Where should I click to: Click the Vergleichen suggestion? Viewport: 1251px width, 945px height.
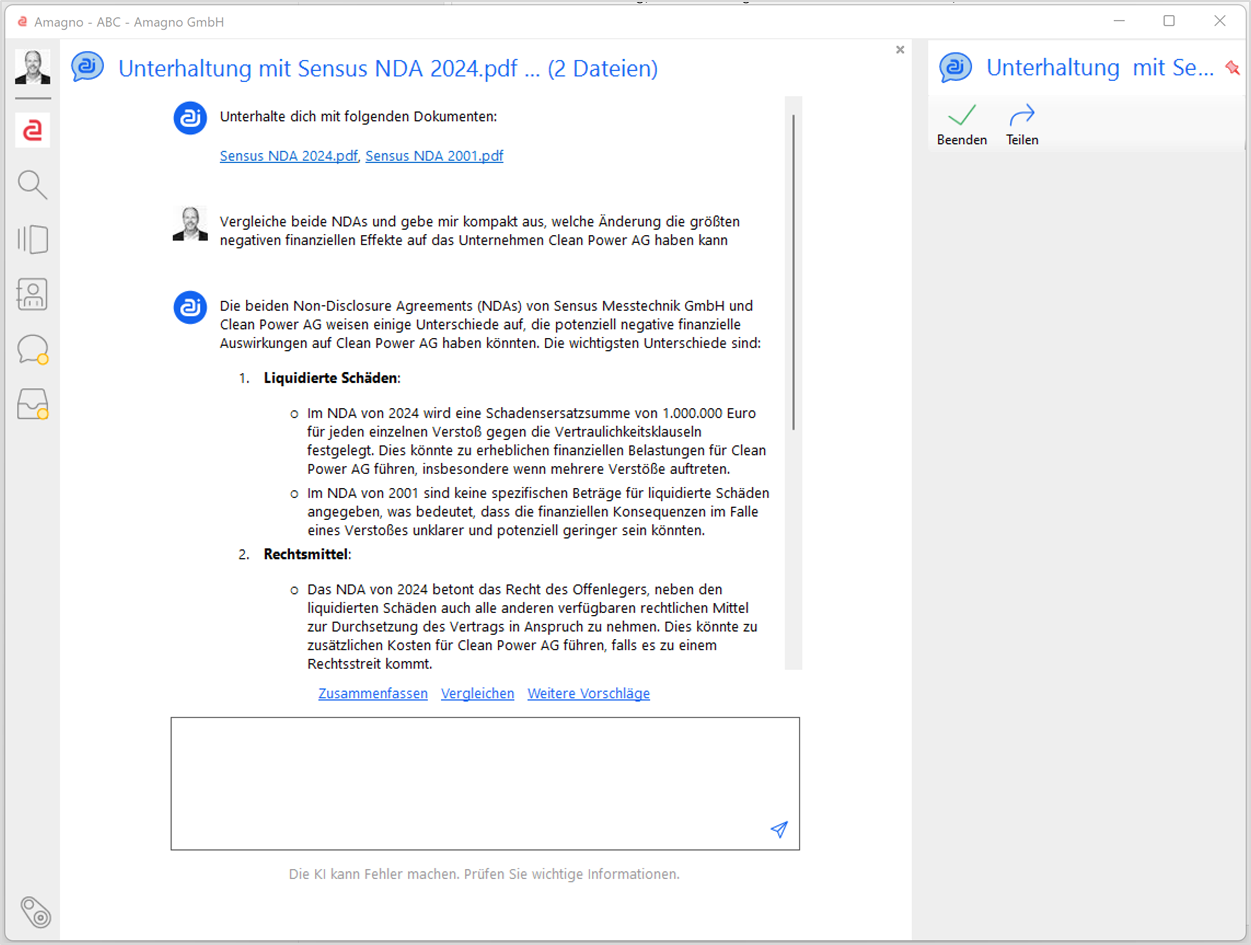point(478,693)
